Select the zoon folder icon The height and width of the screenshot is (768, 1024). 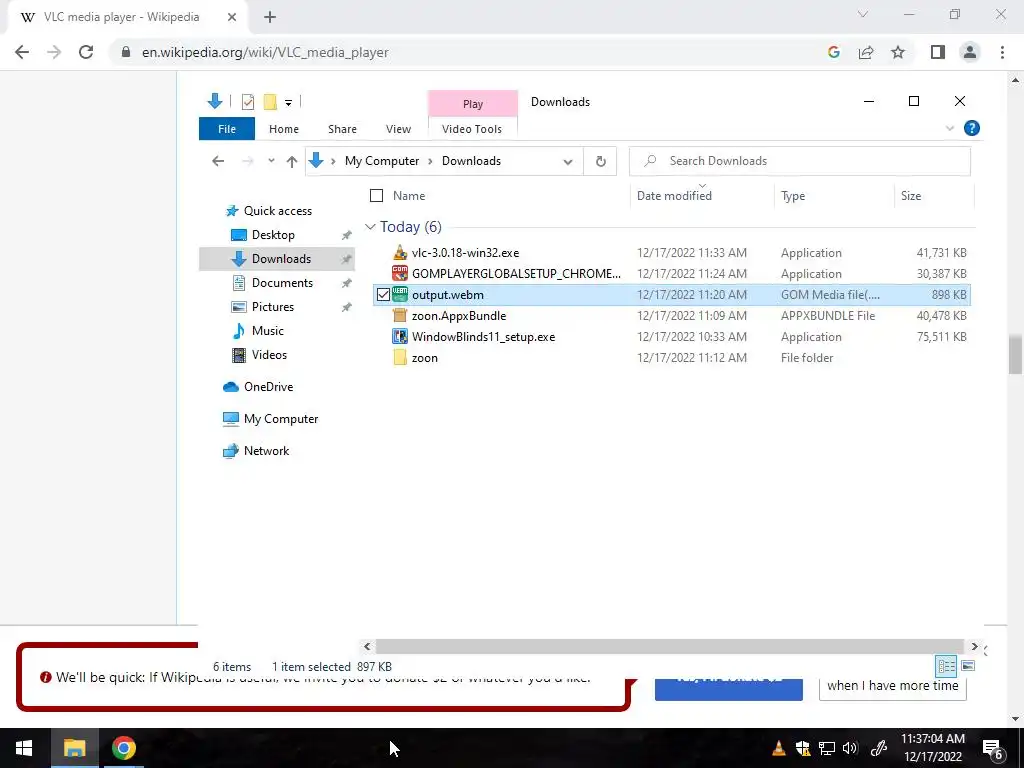pyautogui.click(x=400, y=357)
